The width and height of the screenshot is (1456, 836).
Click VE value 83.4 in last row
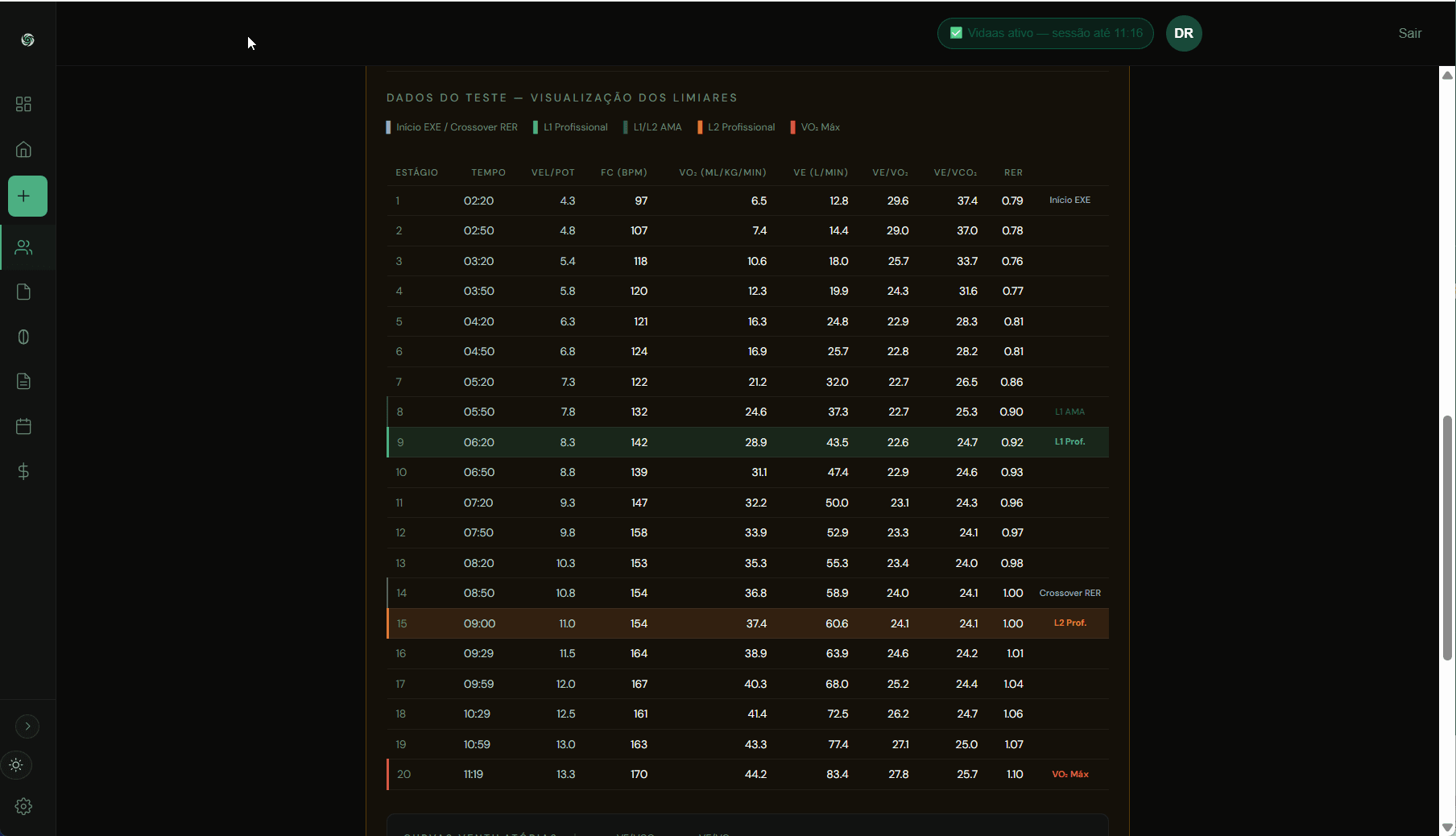(837, 774)
